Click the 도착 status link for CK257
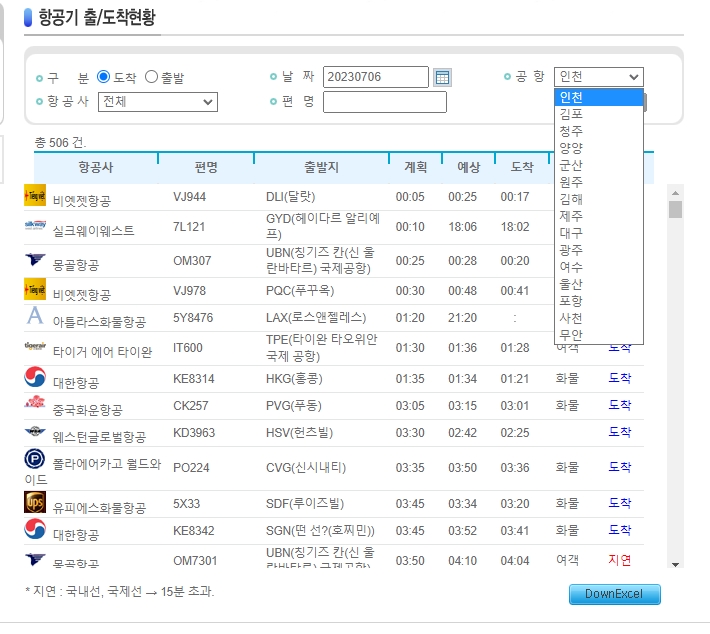The width and height of the screenshot is (710, 634). [x=619, y=405]
